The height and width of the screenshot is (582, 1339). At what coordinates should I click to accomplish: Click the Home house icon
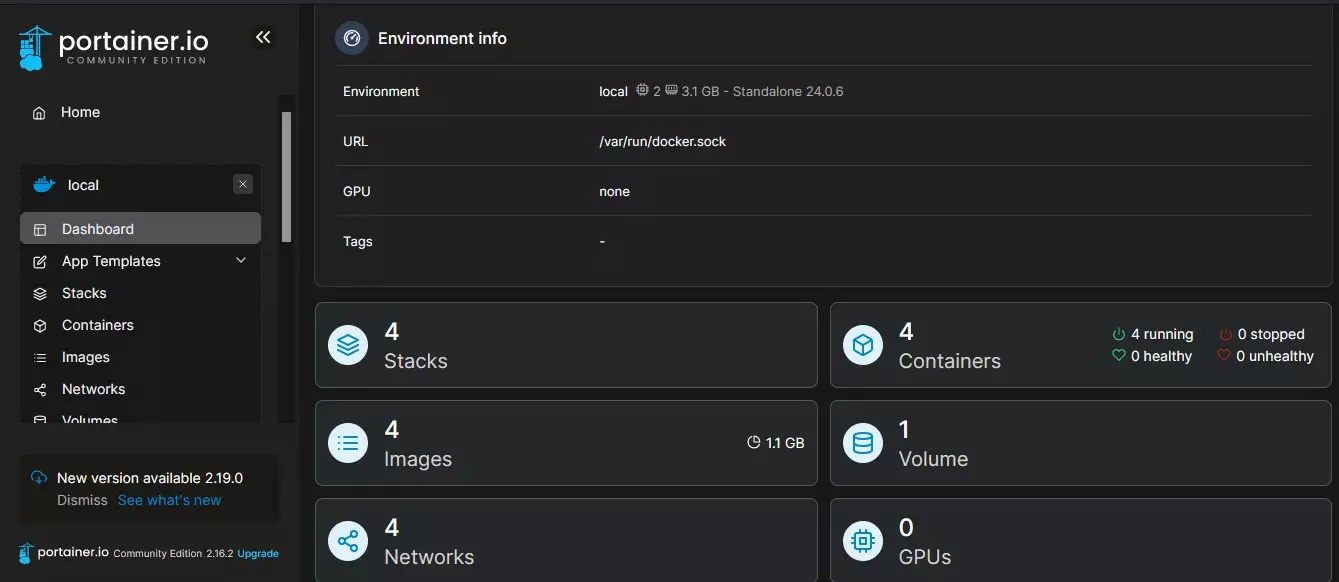(x=39, y=113)
